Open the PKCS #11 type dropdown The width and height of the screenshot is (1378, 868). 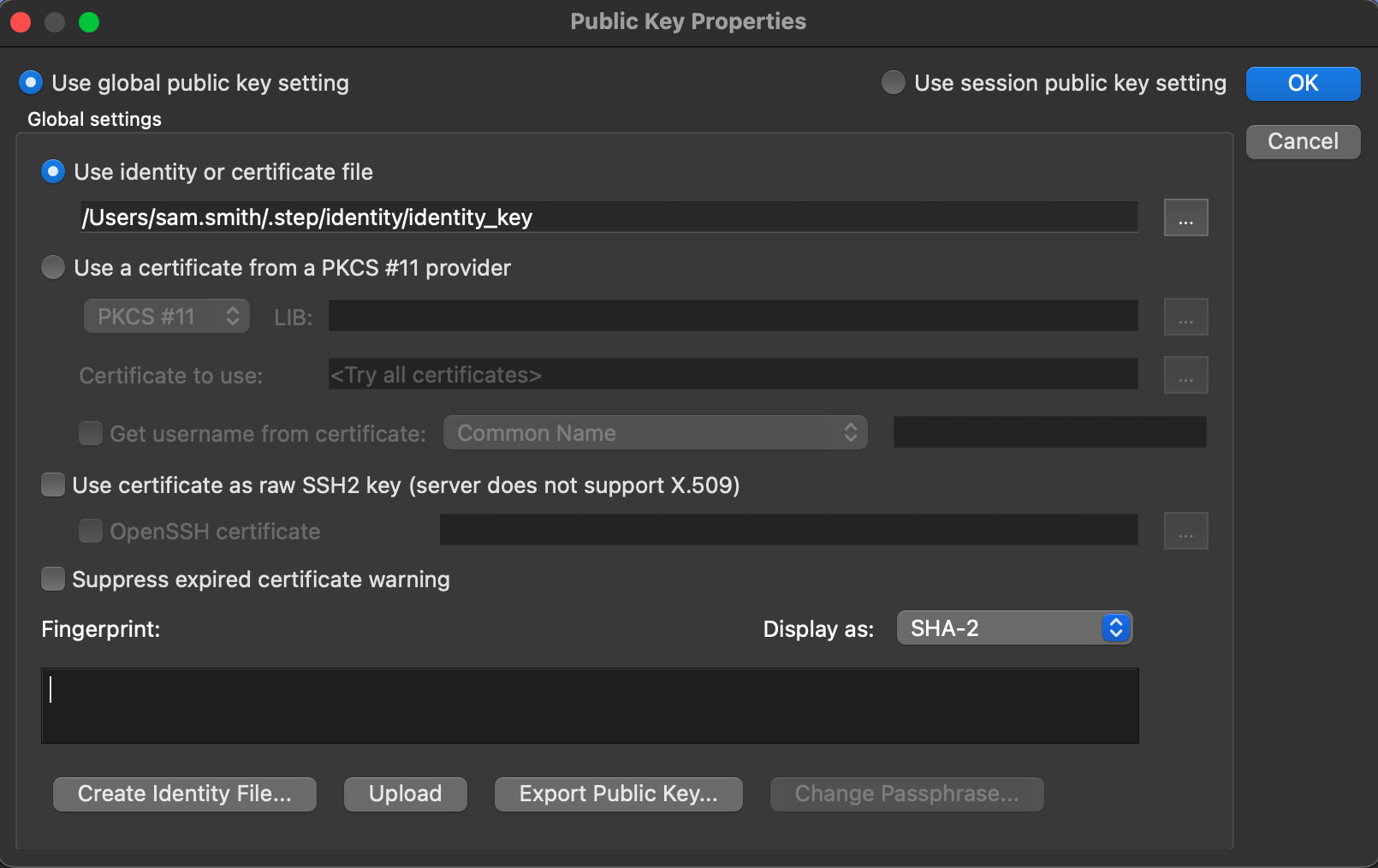(x=167, y=317)
